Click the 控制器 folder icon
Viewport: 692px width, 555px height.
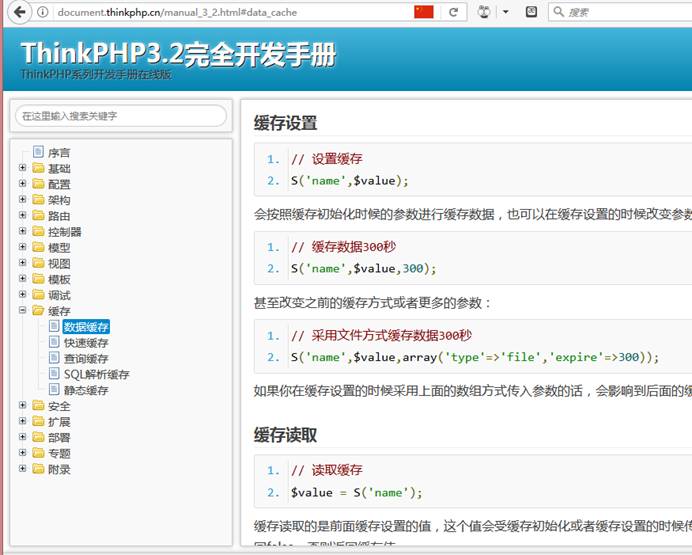[38, 232]
